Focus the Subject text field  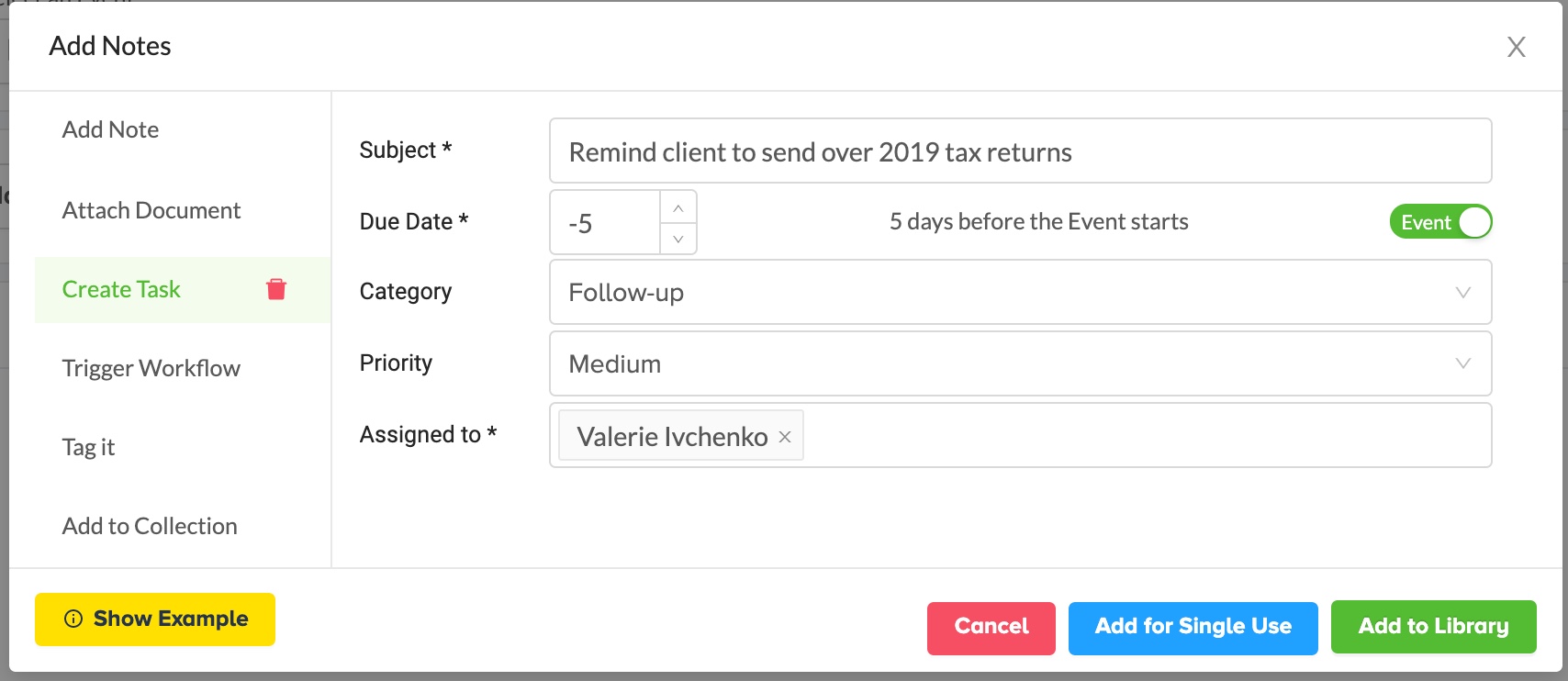1020,151
